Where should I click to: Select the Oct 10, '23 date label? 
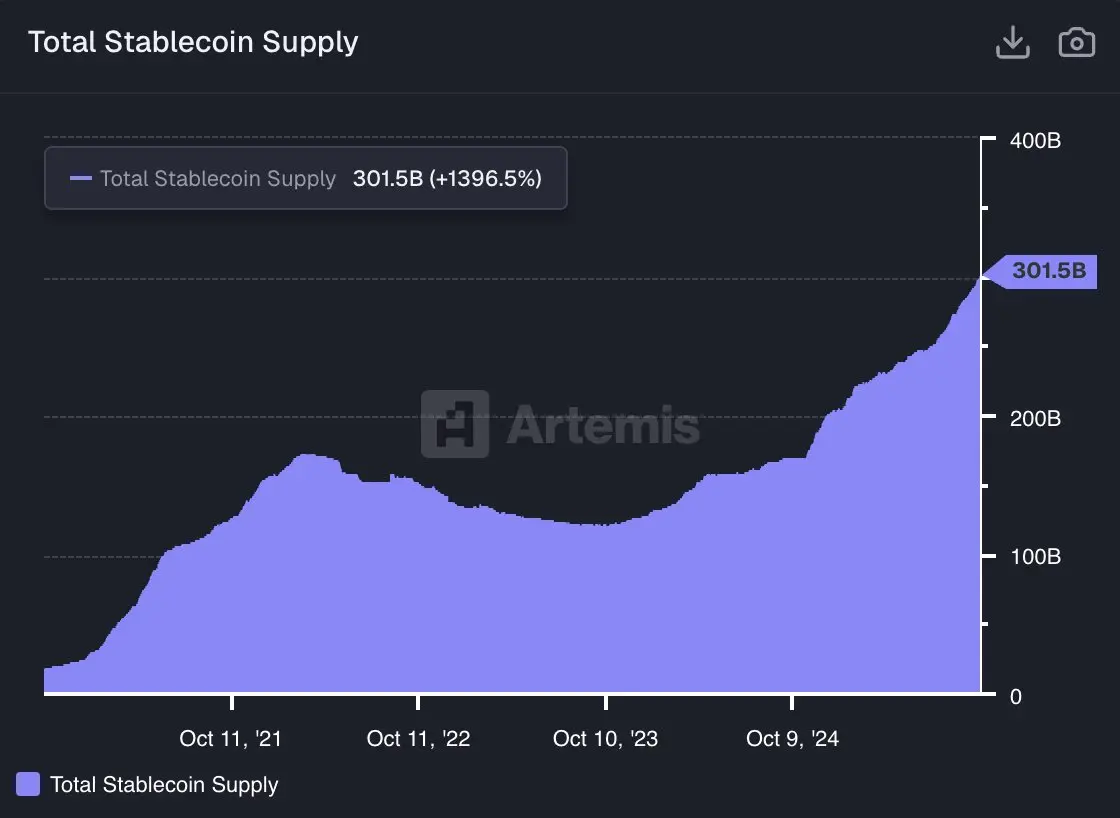(x=605, y=739)
